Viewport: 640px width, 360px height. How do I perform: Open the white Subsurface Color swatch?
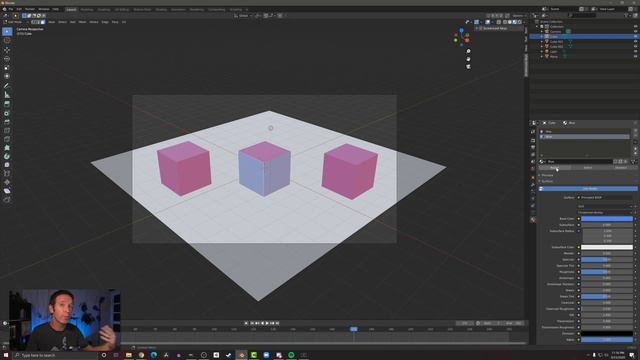coord(607,247)
